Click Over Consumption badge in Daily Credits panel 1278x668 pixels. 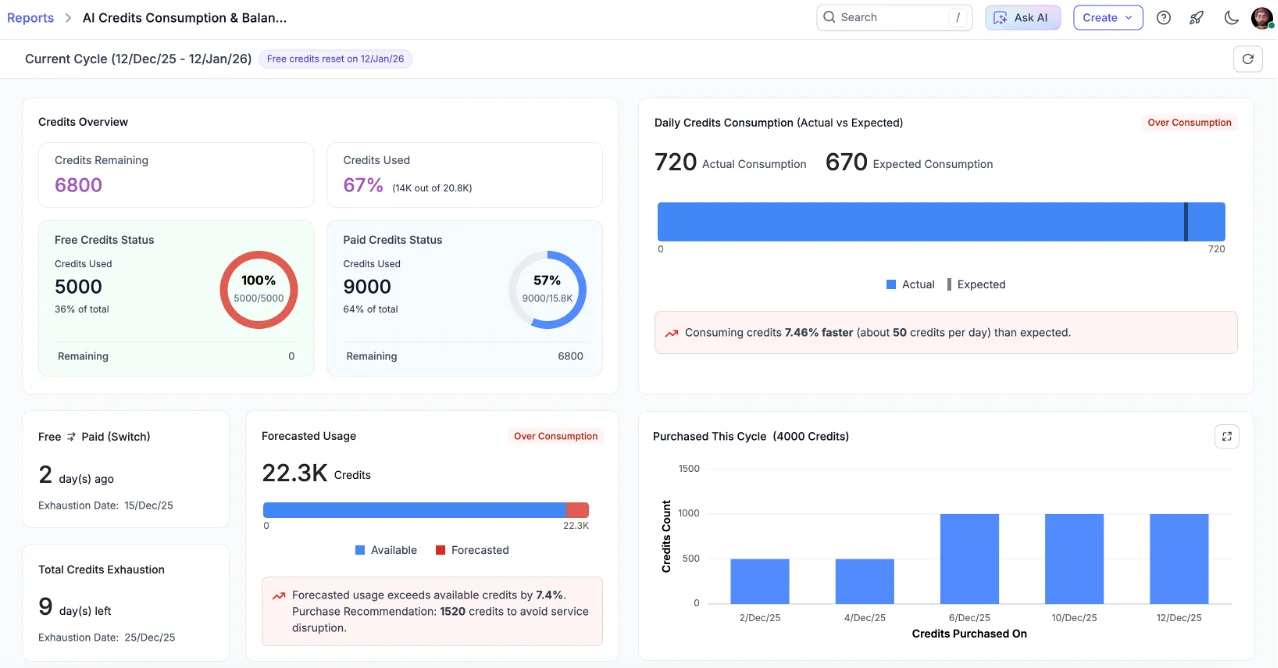[1189, 123]
